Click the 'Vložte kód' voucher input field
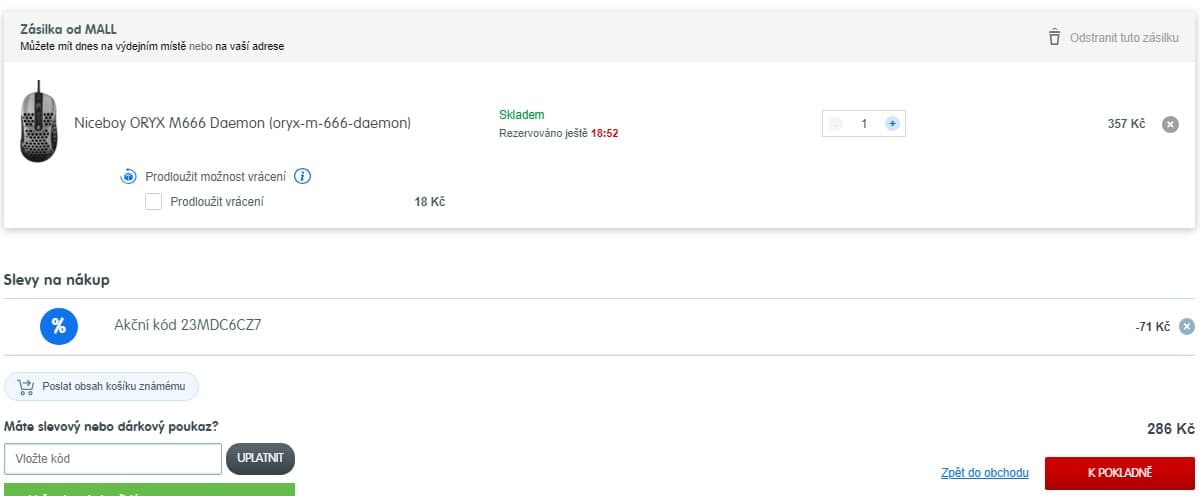The image size is (1200, 496). click(x=113, y=459)
